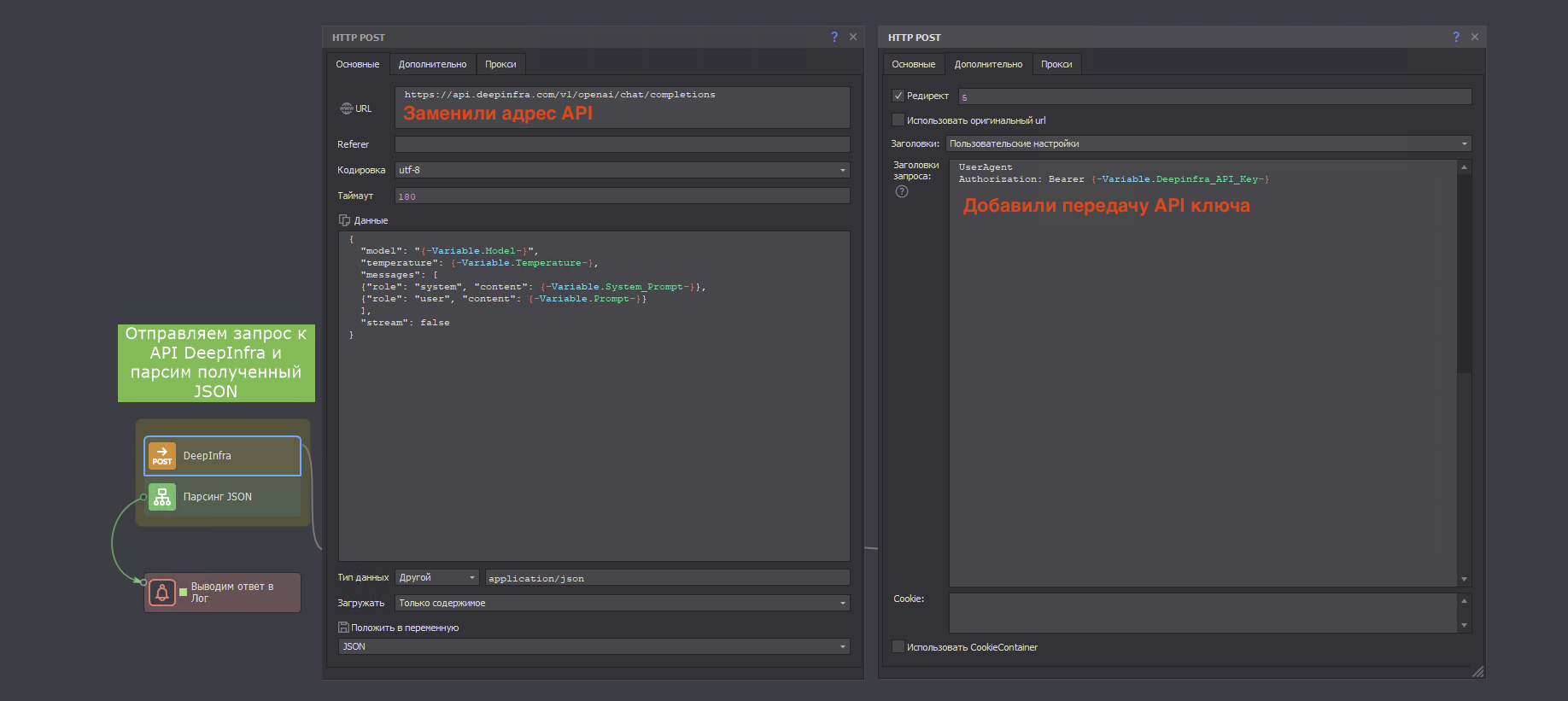Uncheck the Редирект checkbox
Viewport: 1568px width, 701px height.
click(898, 96)
